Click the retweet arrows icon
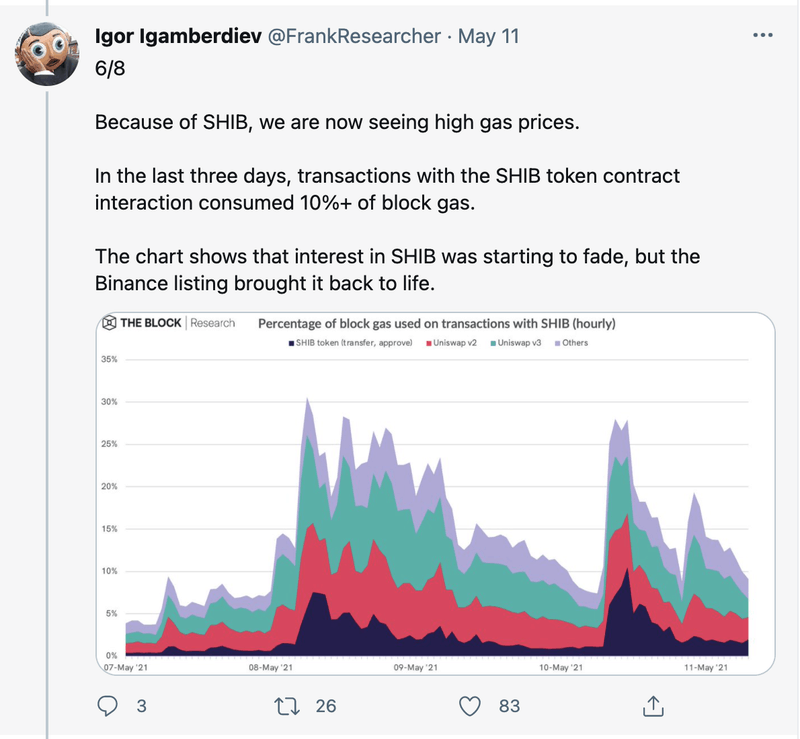The image size is (800, 739). point(287,705)
